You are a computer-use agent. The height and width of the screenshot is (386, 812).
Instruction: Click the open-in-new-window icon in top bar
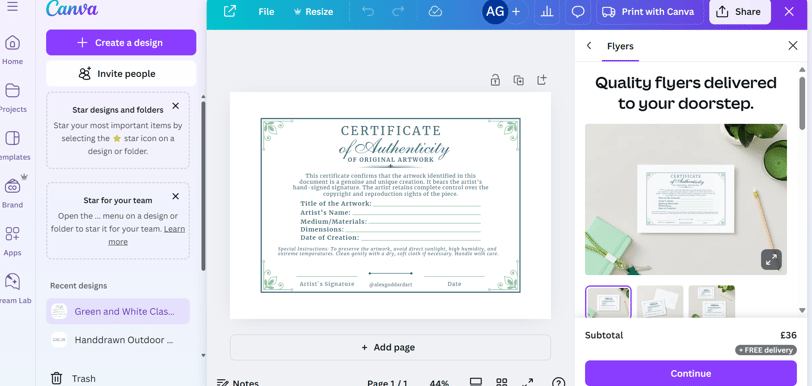click(x=229, y=11)
